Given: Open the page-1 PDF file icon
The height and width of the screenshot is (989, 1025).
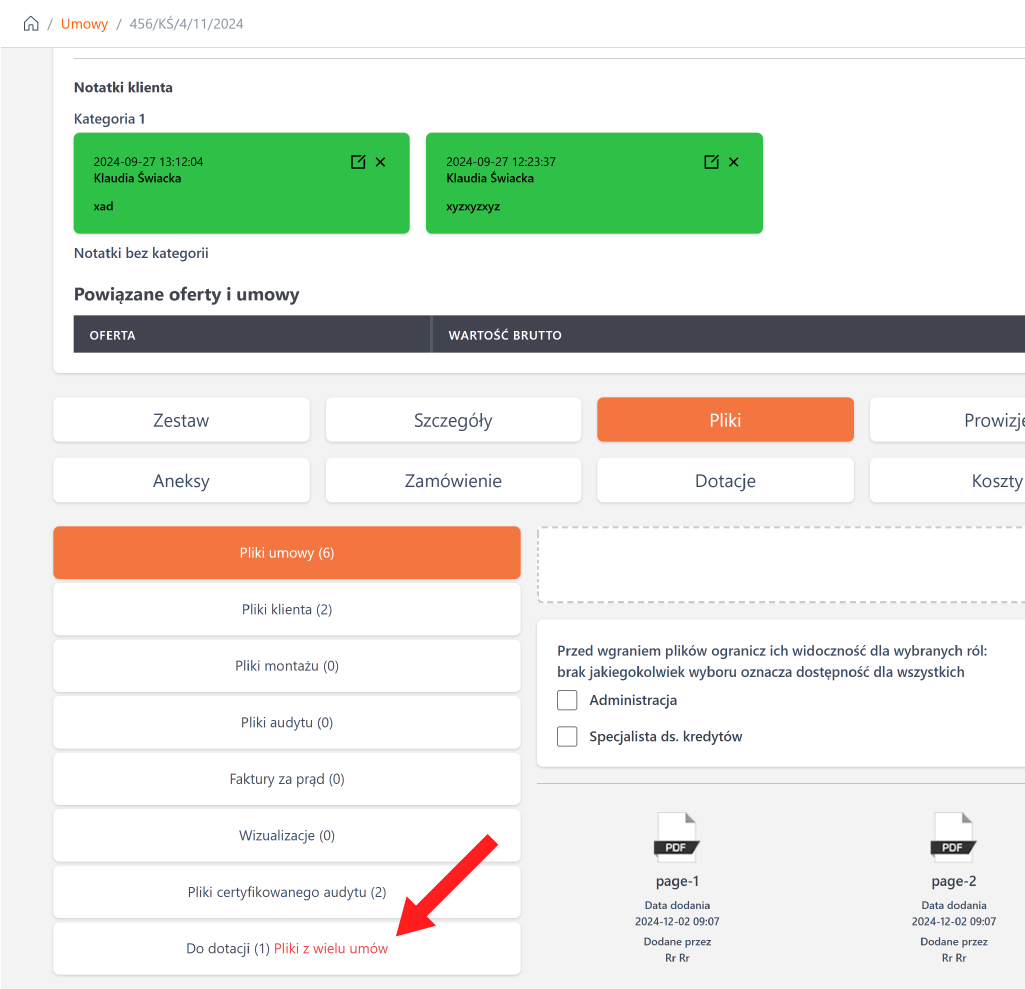Looking at the screenshot, I should tap(677, 838).
